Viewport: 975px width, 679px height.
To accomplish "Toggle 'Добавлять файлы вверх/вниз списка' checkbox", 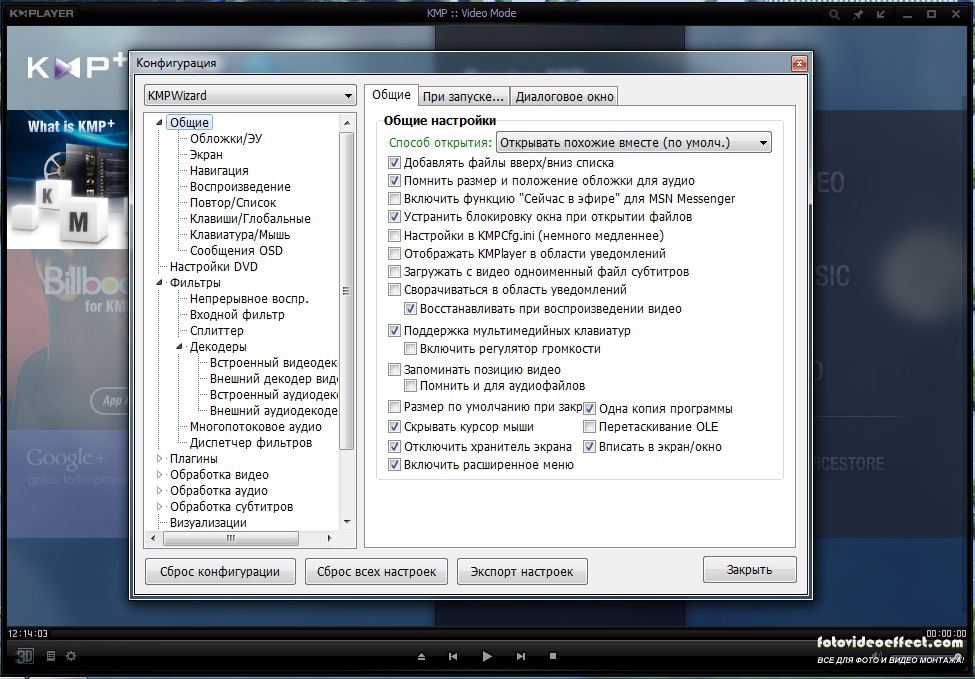I will pos(394,163).
